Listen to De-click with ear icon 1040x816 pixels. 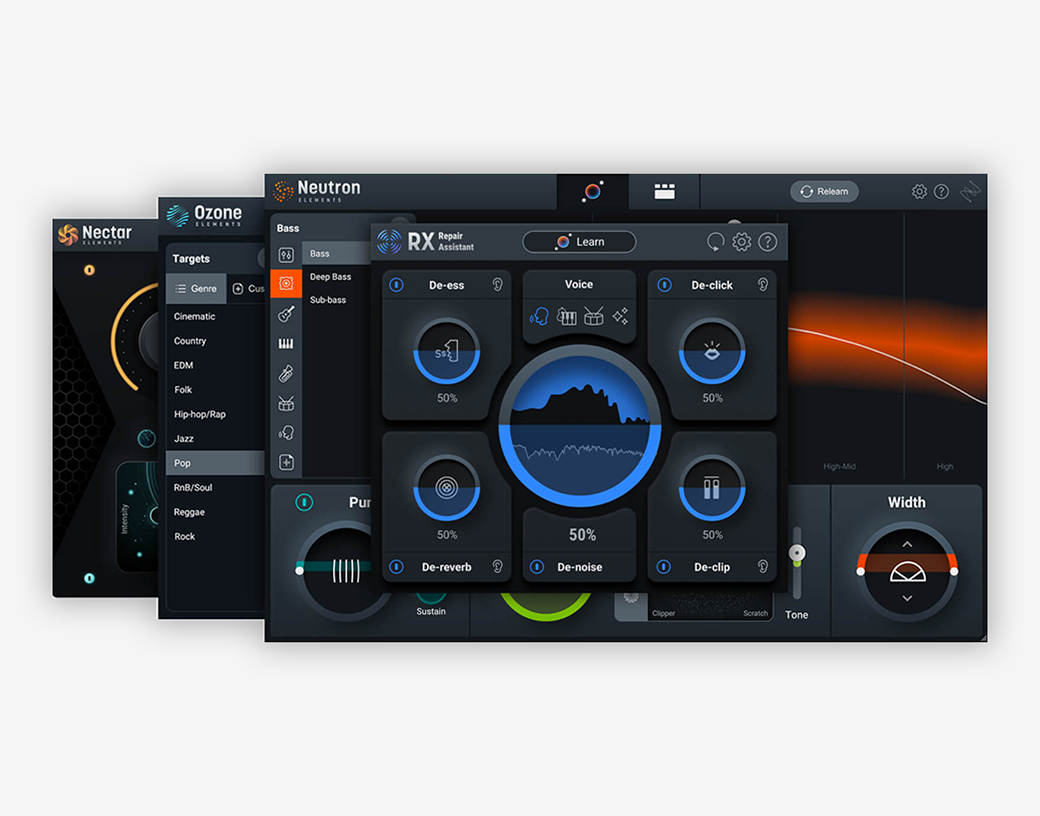click(763, 285)
